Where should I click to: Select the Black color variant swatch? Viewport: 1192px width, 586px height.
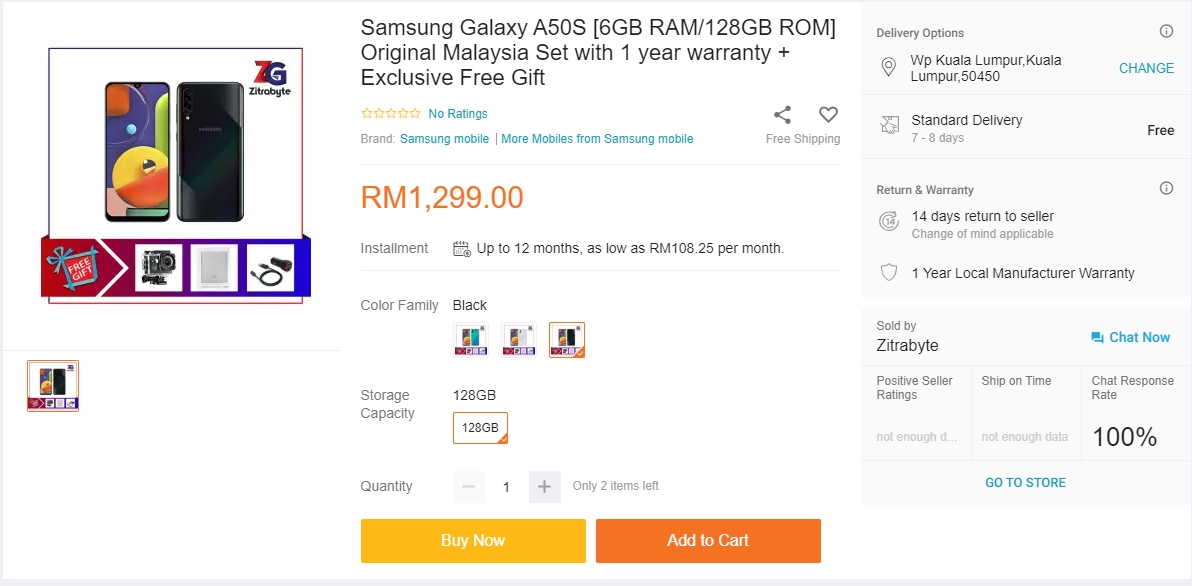(x=567, y=340)
